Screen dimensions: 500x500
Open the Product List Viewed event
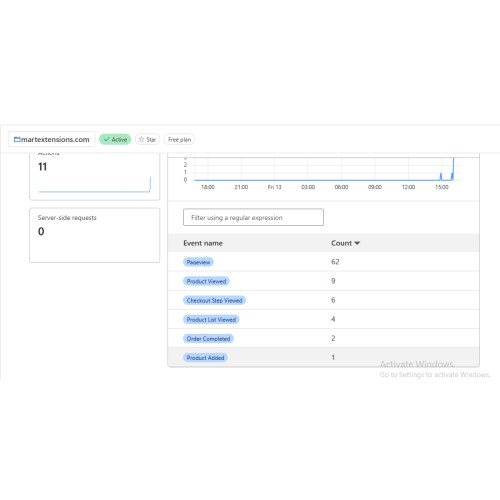click(211, 319)
